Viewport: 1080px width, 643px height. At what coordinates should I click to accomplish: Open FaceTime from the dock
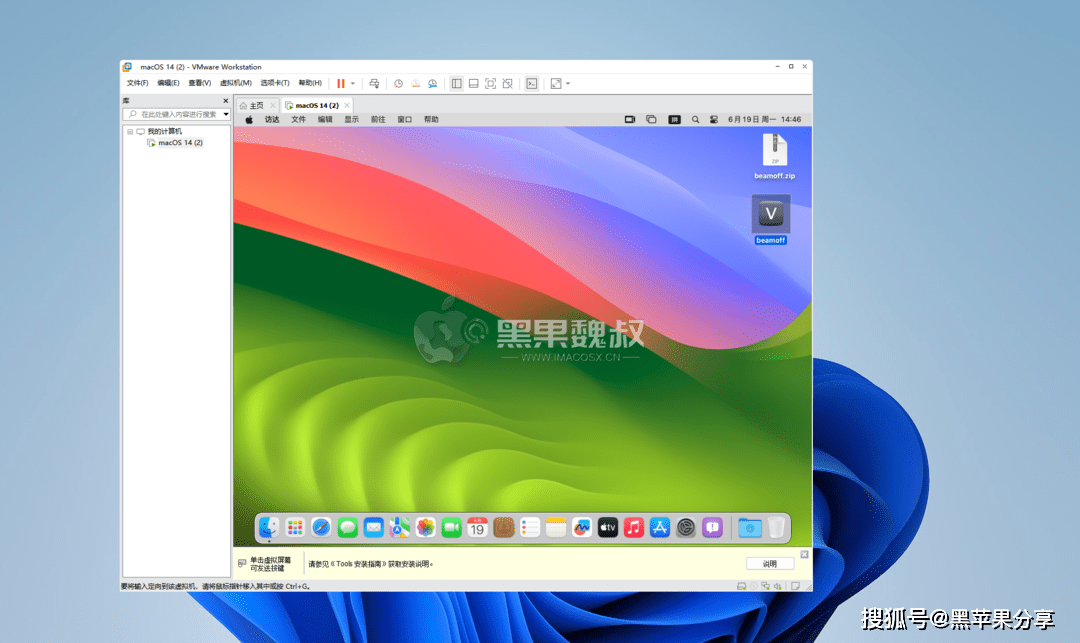(452, 528)
